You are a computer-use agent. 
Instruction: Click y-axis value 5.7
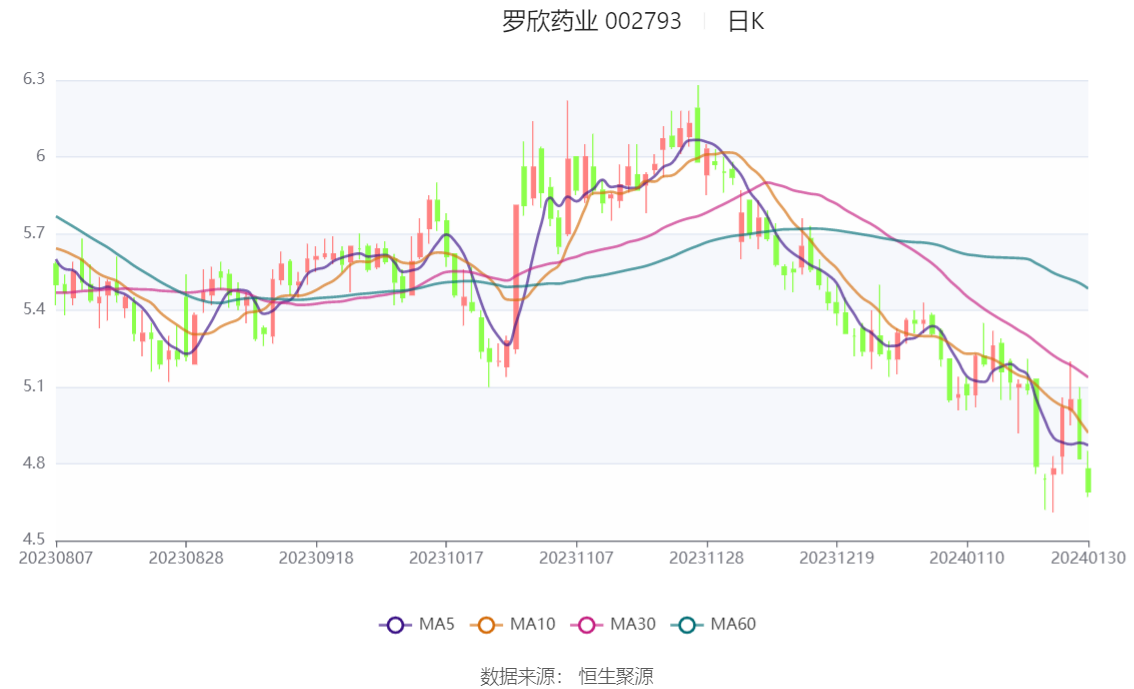pos(34,233)
